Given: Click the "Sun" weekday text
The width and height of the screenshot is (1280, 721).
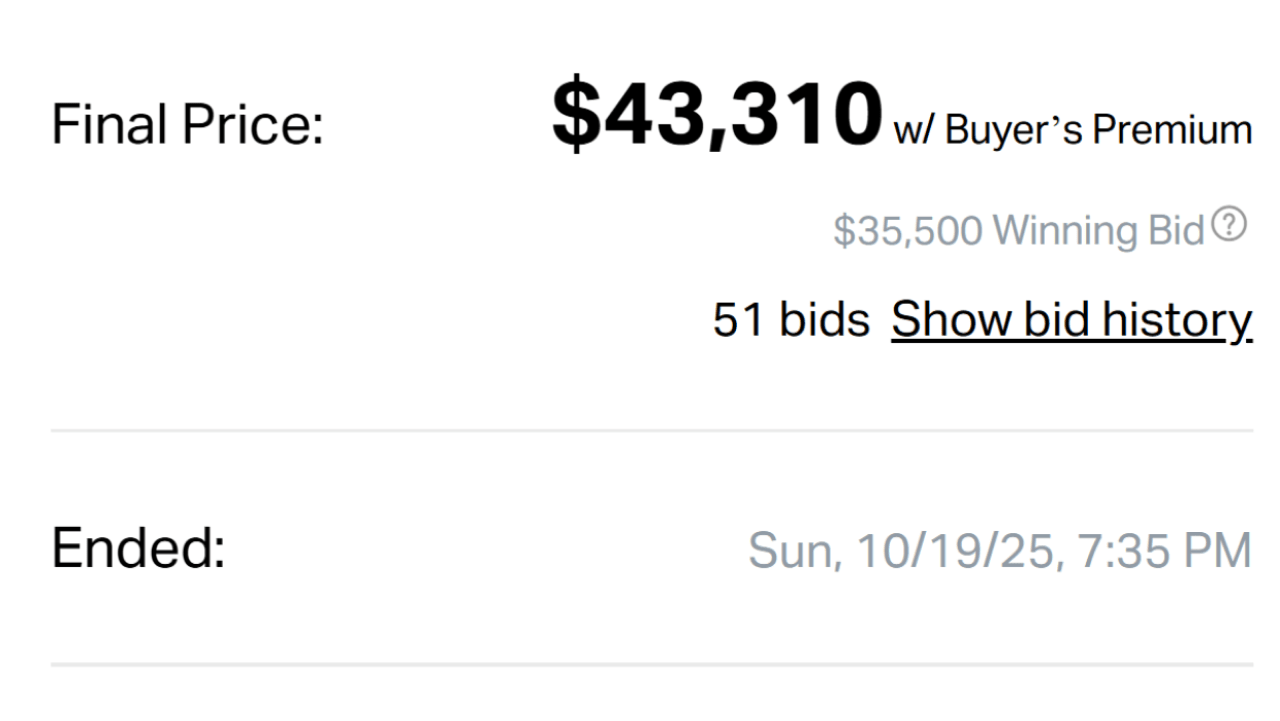Looking at the screenshot, I should coord(790,551).
